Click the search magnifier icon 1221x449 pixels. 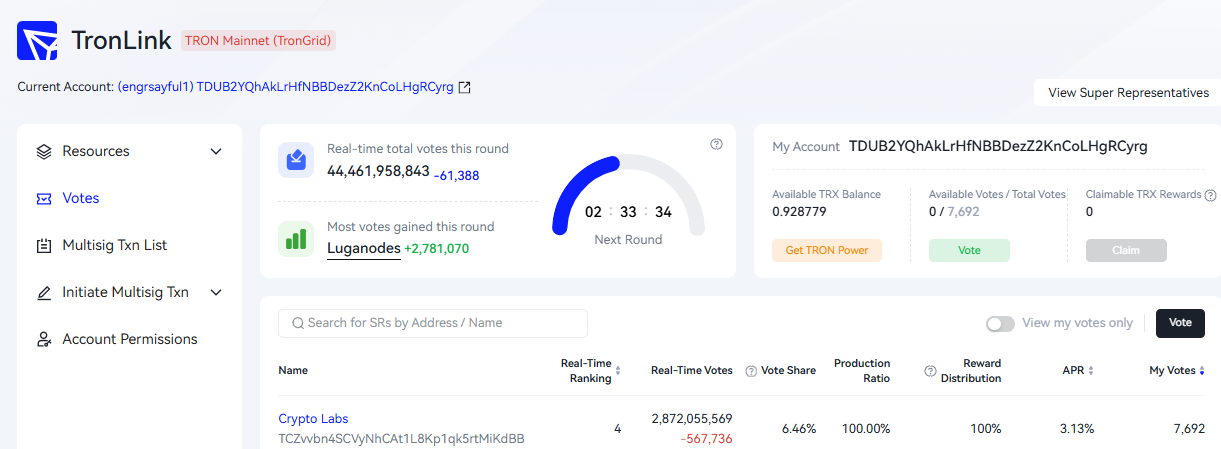[x=298, y=323]
